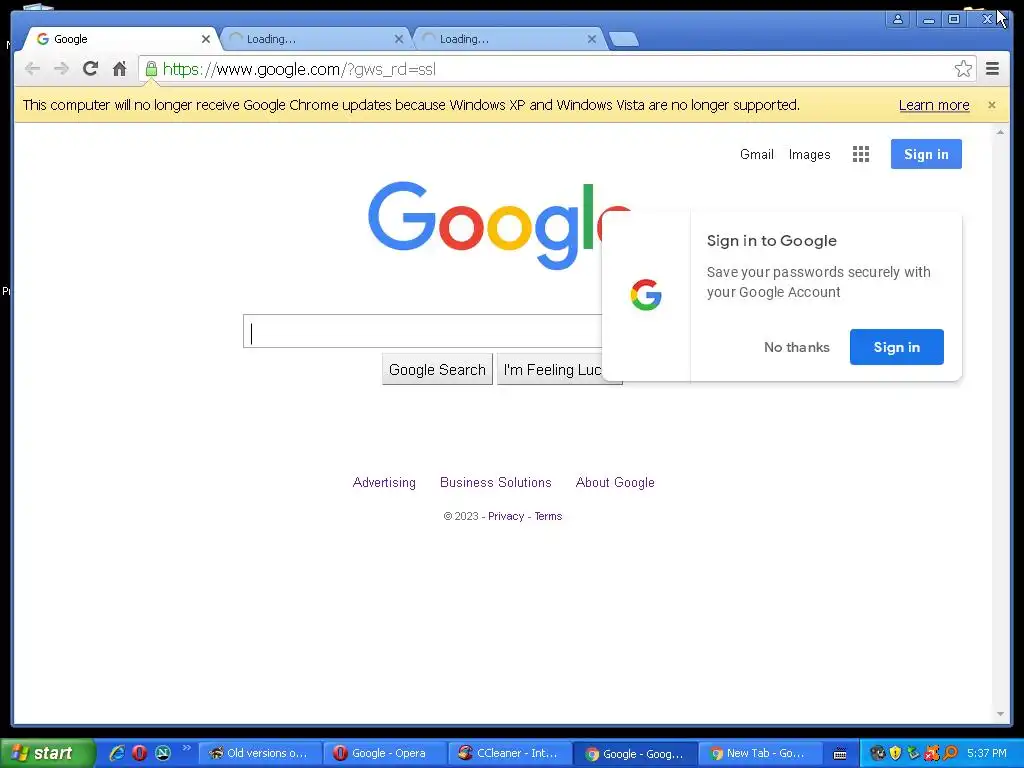This screenshot has height=768, width=1024.
Task: Expand quick launch overflow chevron
Action: point(186,748)
